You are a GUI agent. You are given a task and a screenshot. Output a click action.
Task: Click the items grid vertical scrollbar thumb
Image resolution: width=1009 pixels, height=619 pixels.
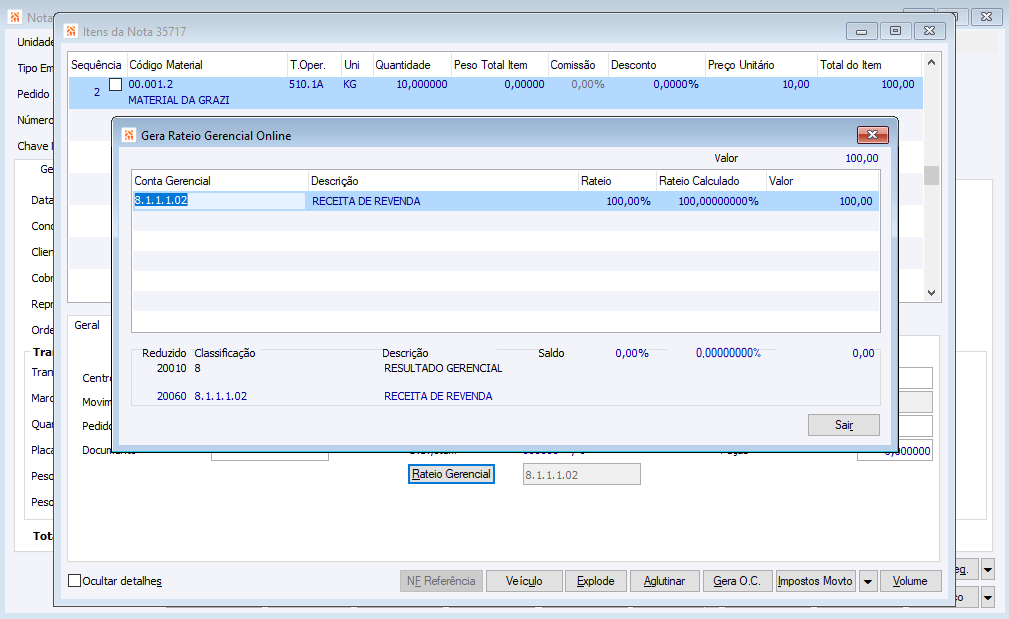click(931, 176)
